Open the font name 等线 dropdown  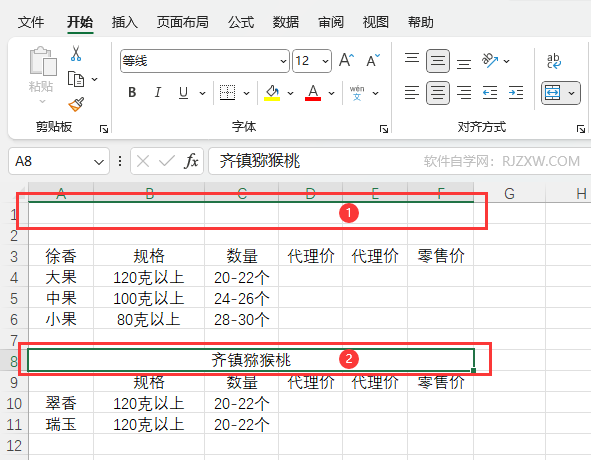point(283,61)
